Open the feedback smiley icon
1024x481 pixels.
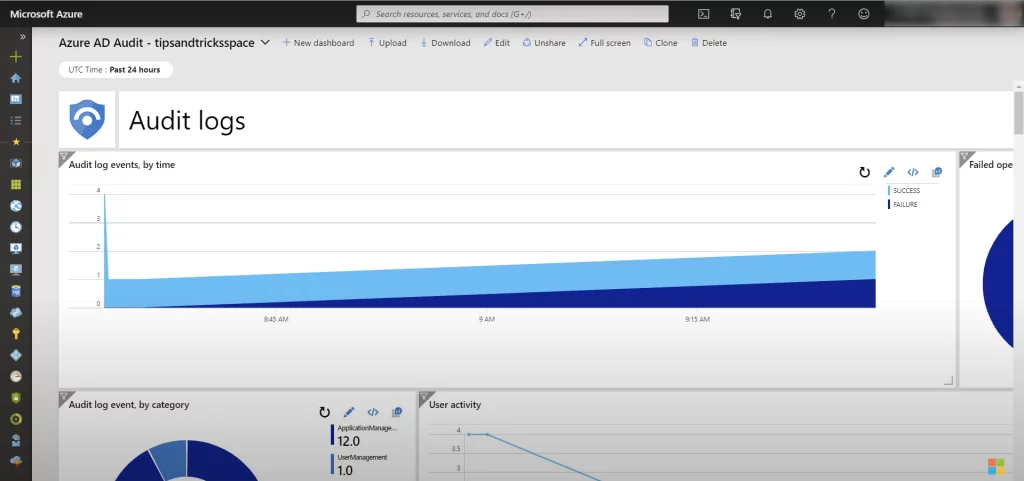864,14
